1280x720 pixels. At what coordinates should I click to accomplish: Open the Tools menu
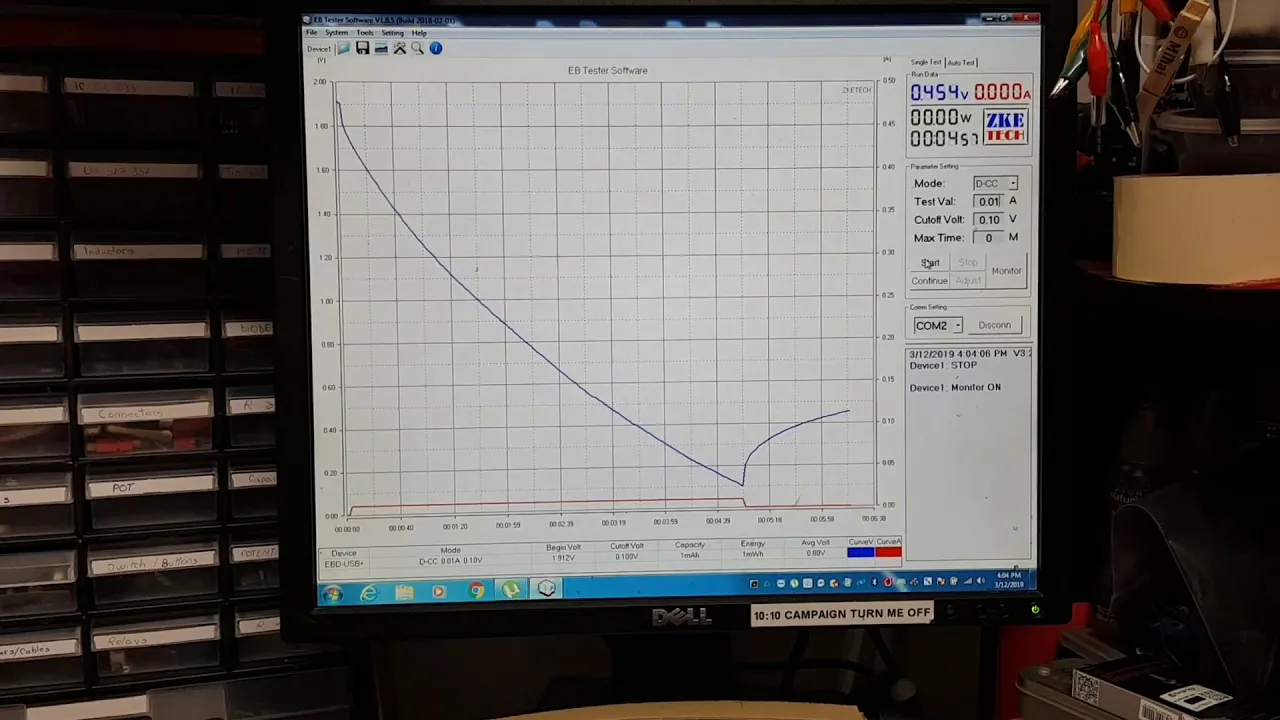coord(365,33)
